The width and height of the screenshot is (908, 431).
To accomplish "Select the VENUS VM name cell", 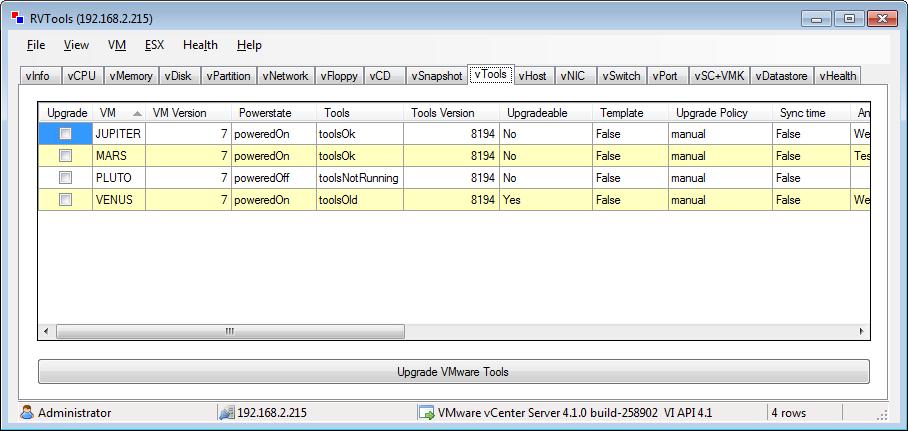I will (x=119, y=200).
